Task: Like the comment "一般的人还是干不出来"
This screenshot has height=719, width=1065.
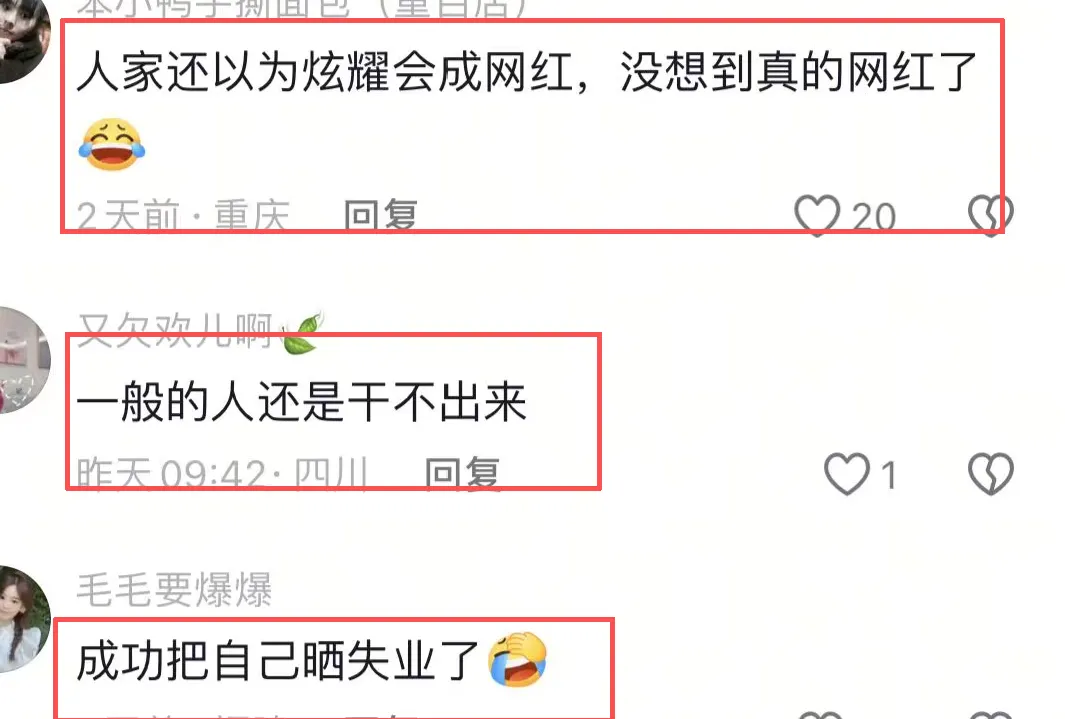Action: click(x=846, y=473)
